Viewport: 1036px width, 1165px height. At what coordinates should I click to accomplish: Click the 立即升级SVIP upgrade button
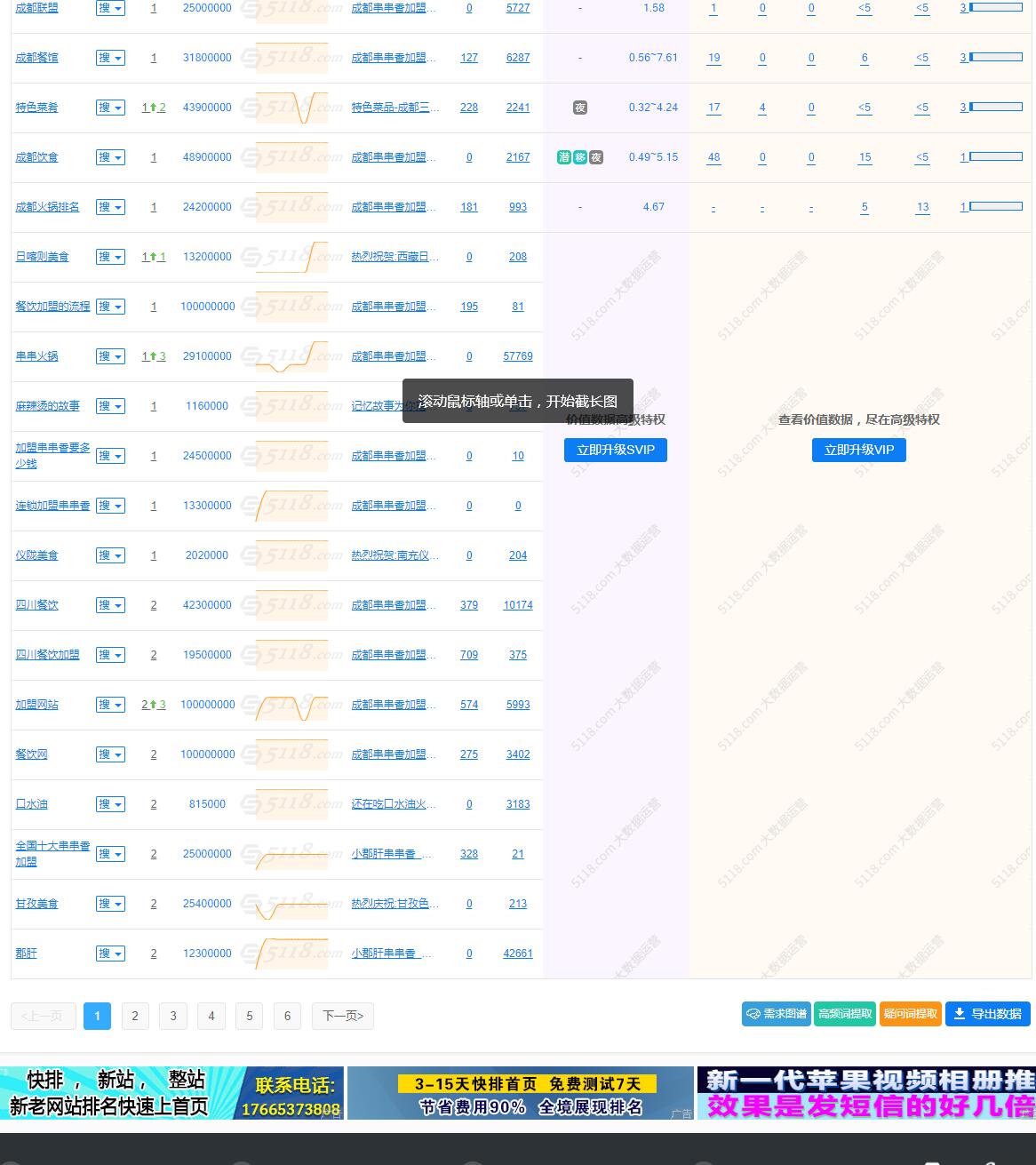point(615,450)
